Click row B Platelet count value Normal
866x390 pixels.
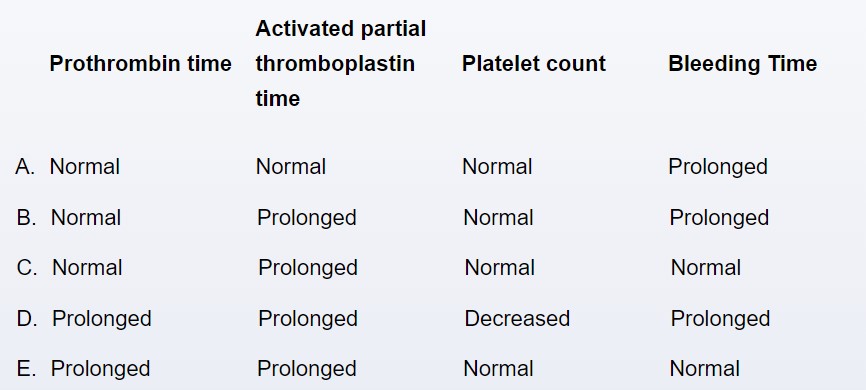pyautogui.click(x=498, y=218)
